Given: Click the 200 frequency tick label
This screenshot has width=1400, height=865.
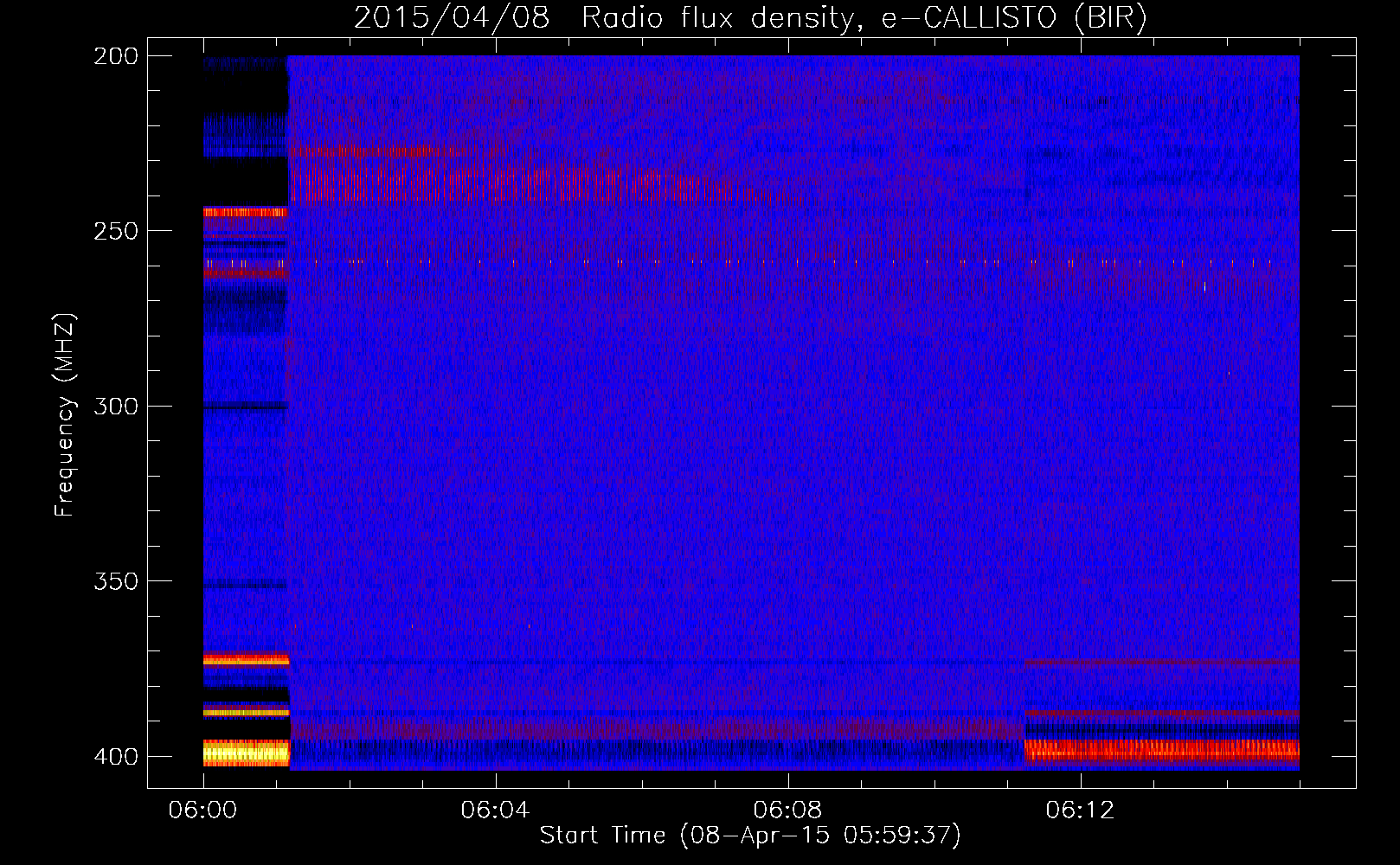Looking at the screenshot, I should (116, 56).
